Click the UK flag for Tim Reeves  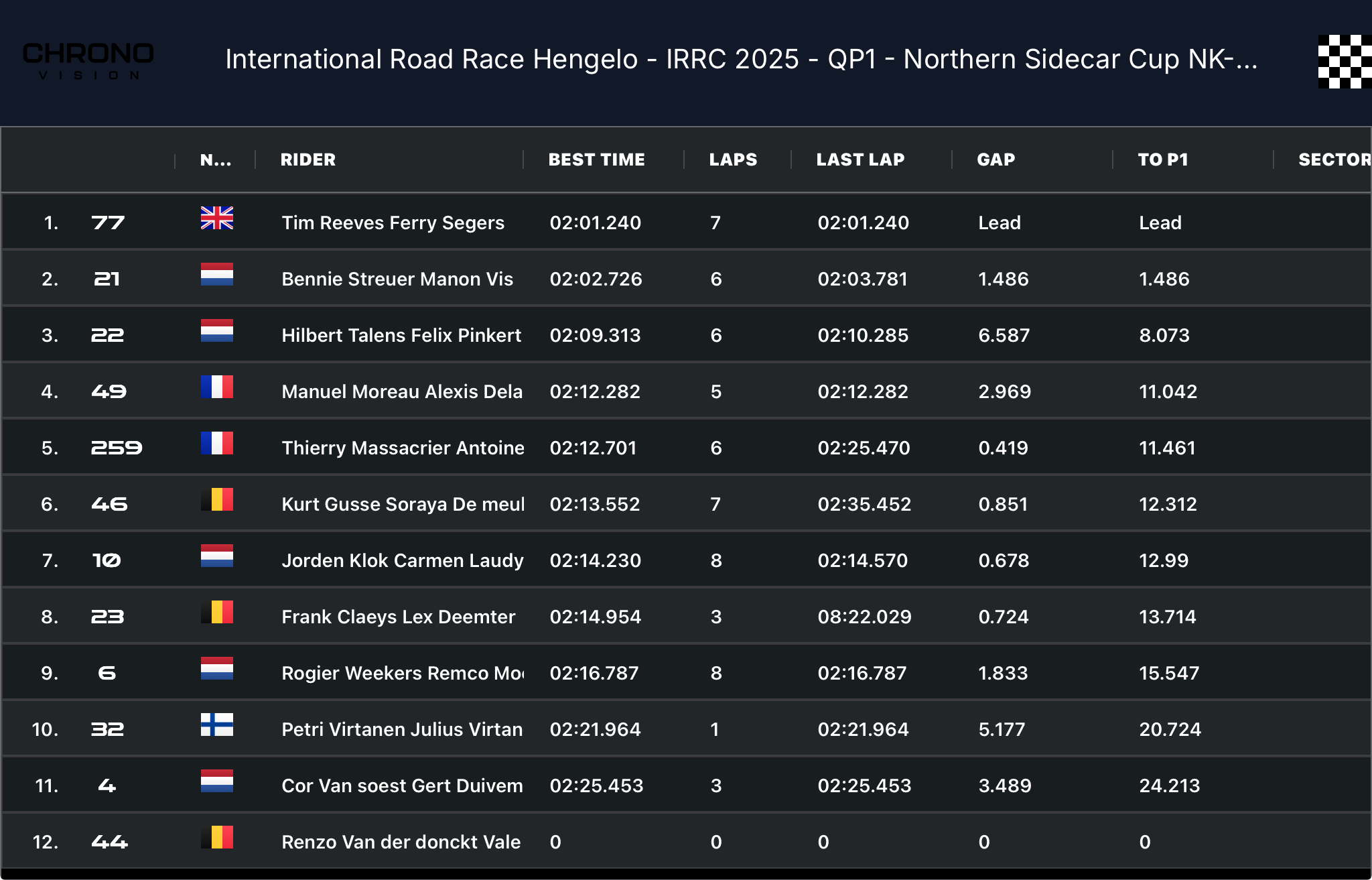(x=216, y=218)
